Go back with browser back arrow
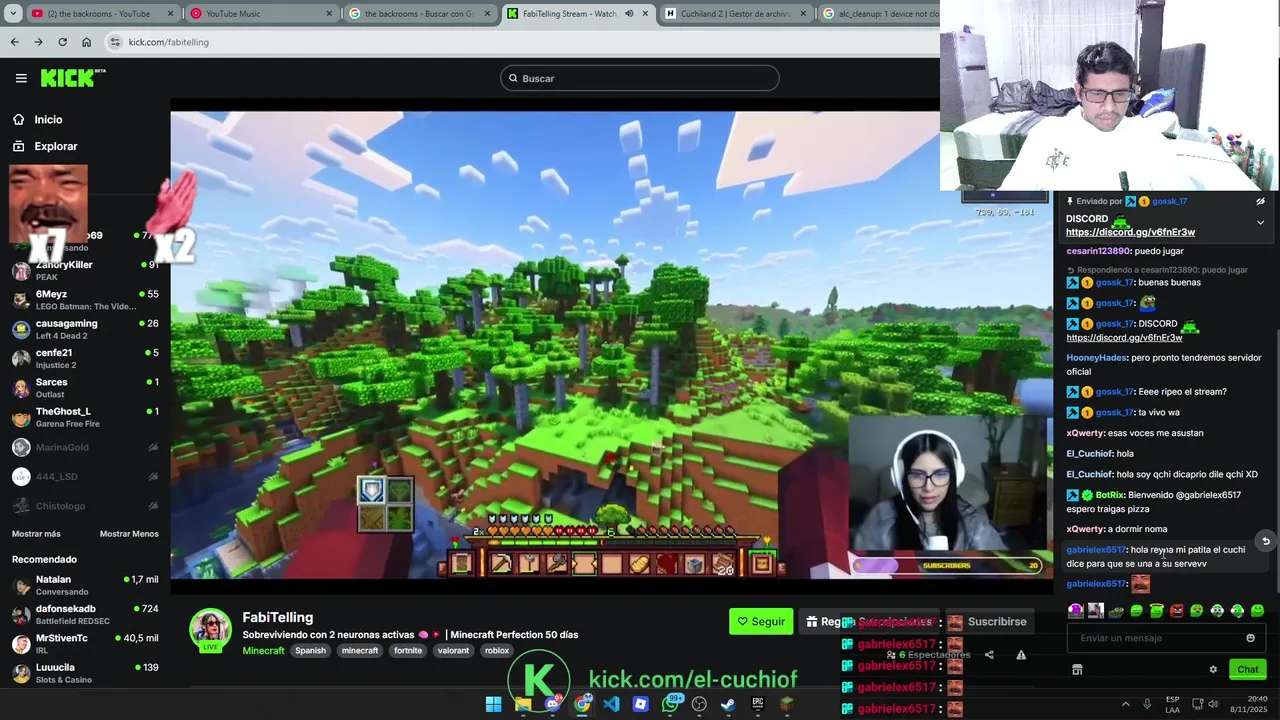Screen dimensions: 1280x720 pyautogui.click(x=14, y=42)
